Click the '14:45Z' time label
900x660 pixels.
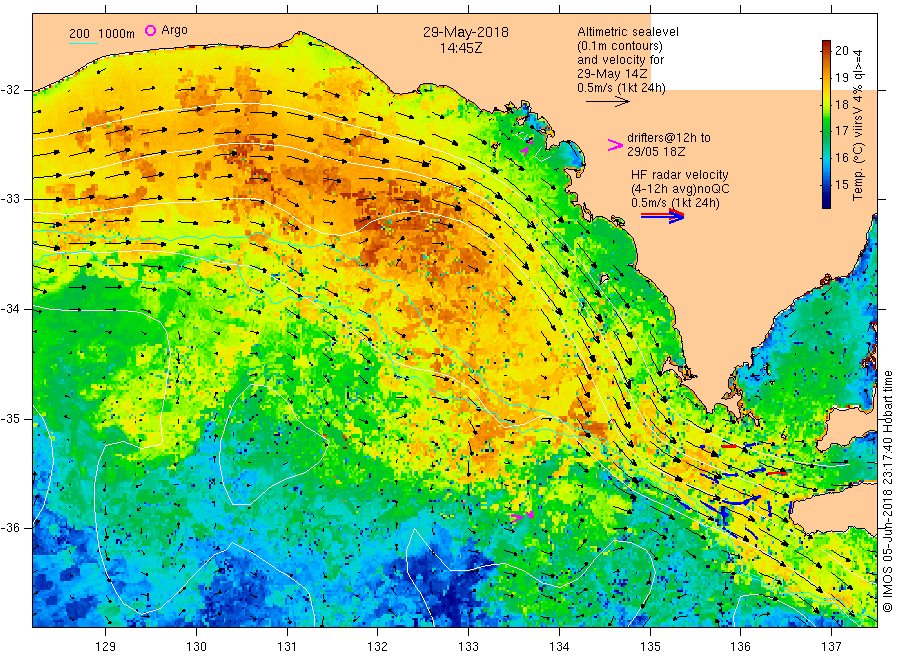461,48
